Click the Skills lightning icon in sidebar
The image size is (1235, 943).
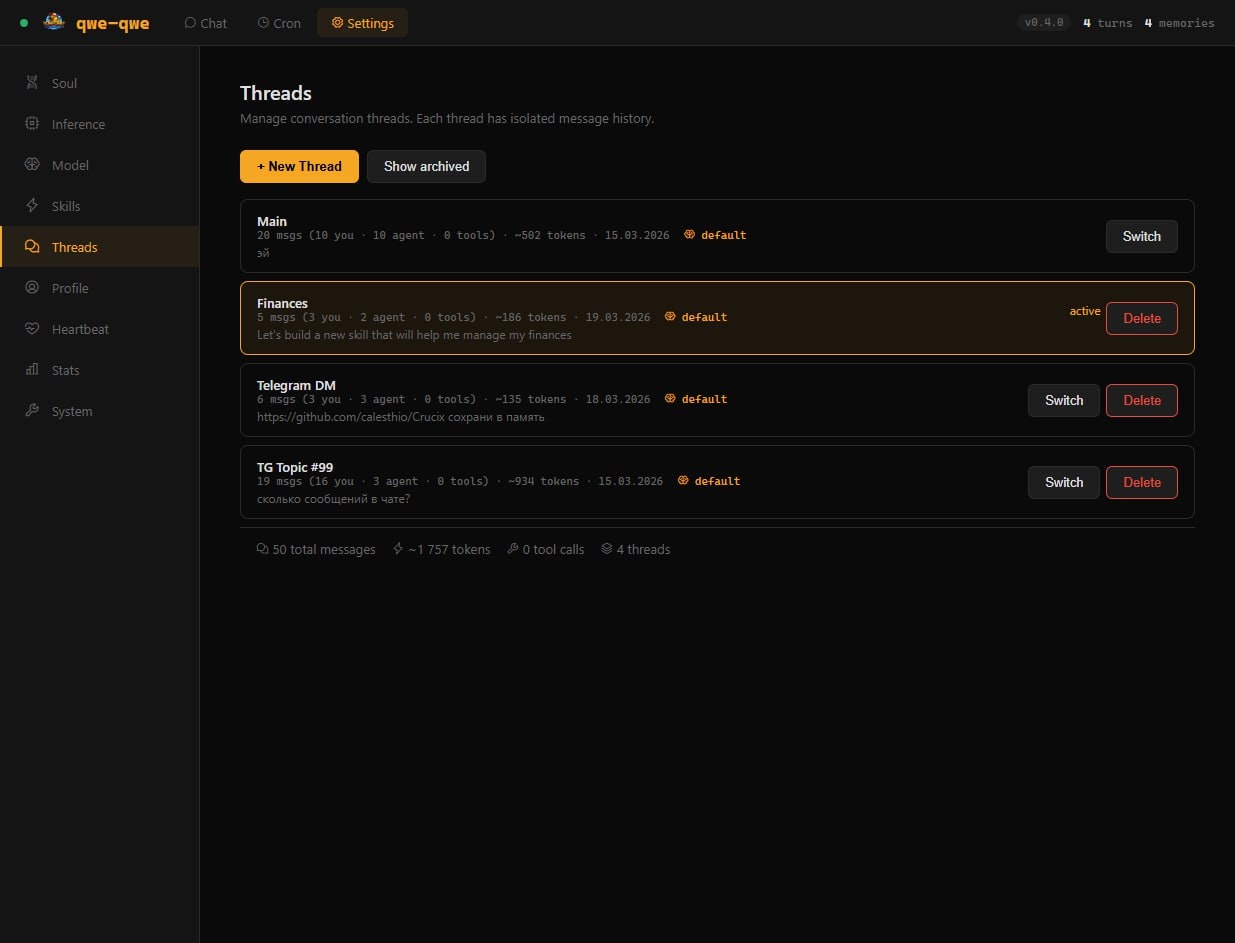32,206
